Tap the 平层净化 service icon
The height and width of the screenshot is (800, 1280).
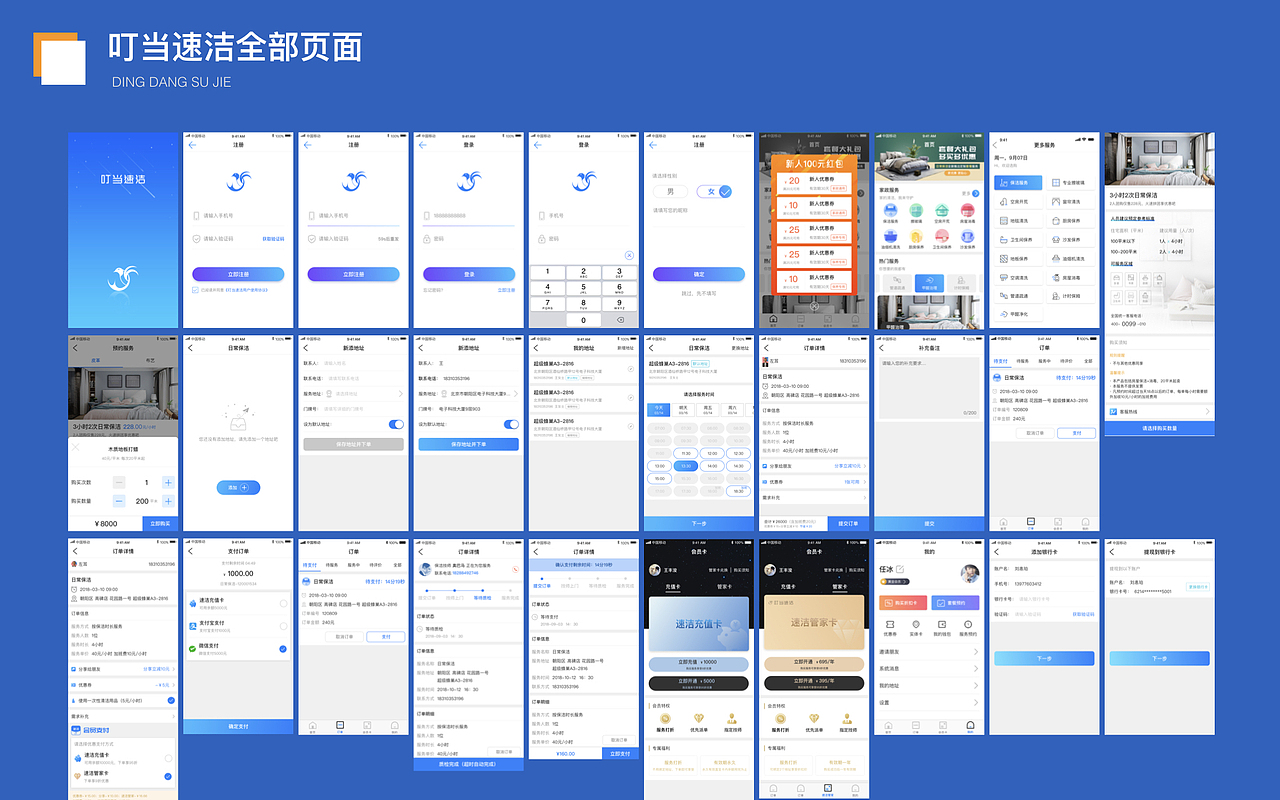(x=929, y=281)
